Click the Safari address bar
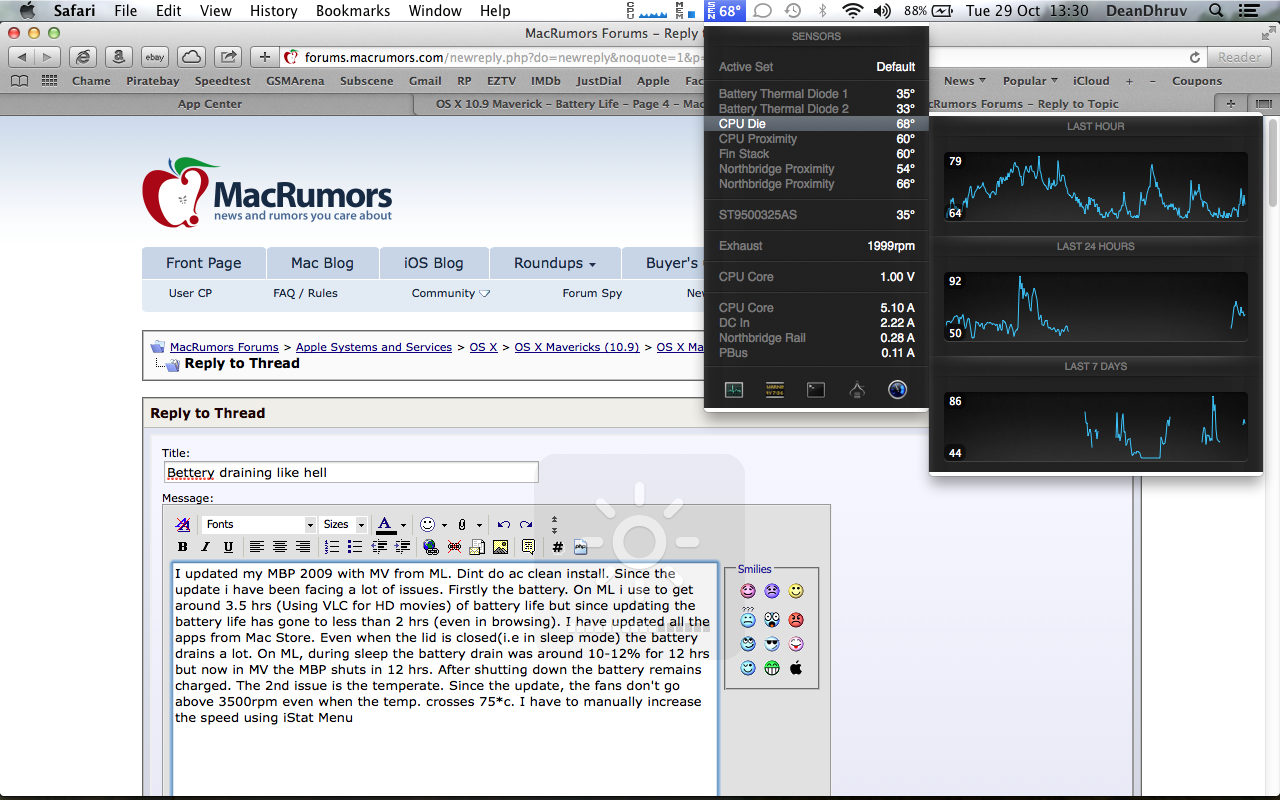This screenshot has width=1280, height=800. (740, 57)
